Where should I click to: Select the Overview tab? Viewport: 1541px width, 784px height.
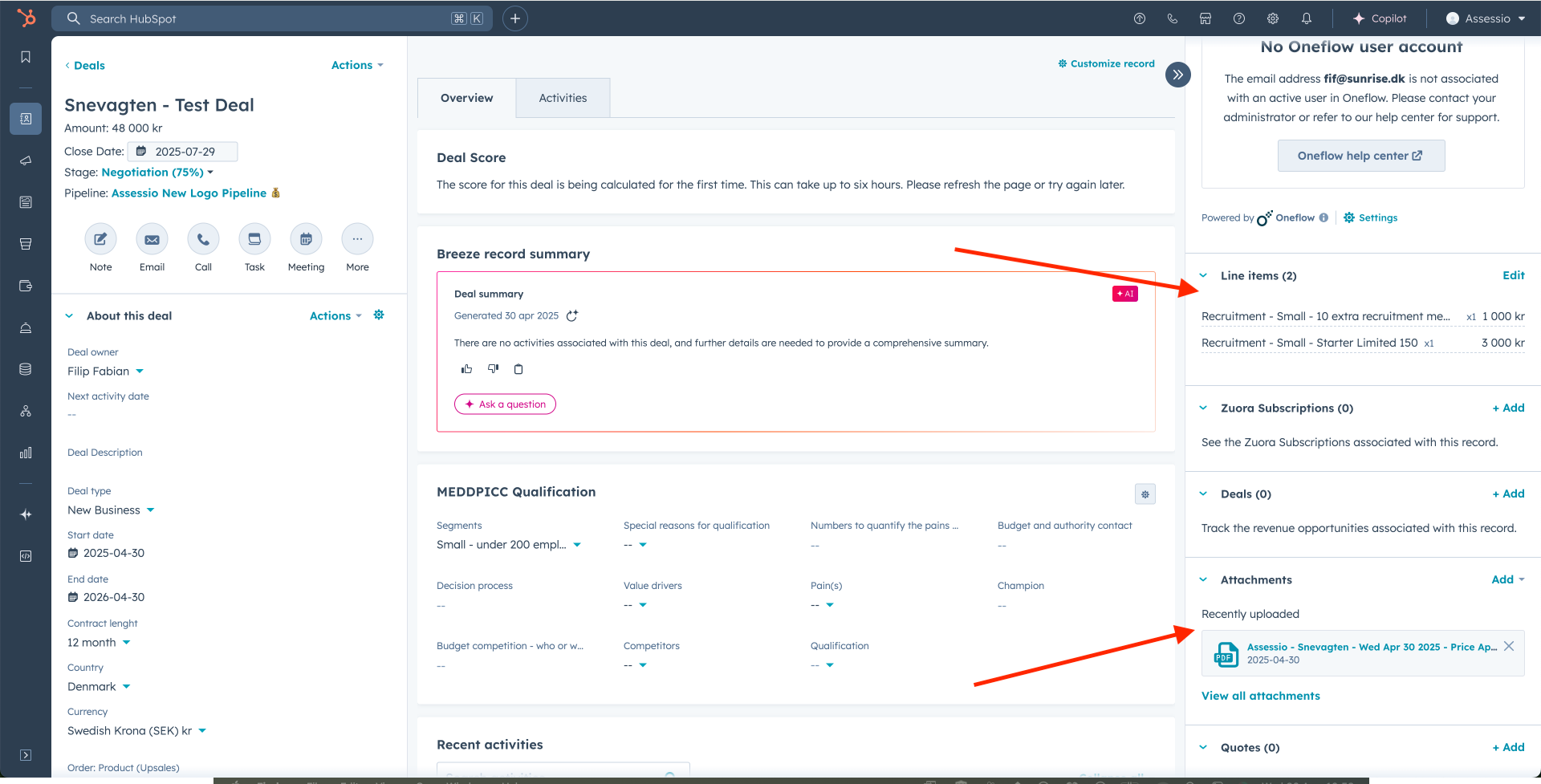(466, 98)
